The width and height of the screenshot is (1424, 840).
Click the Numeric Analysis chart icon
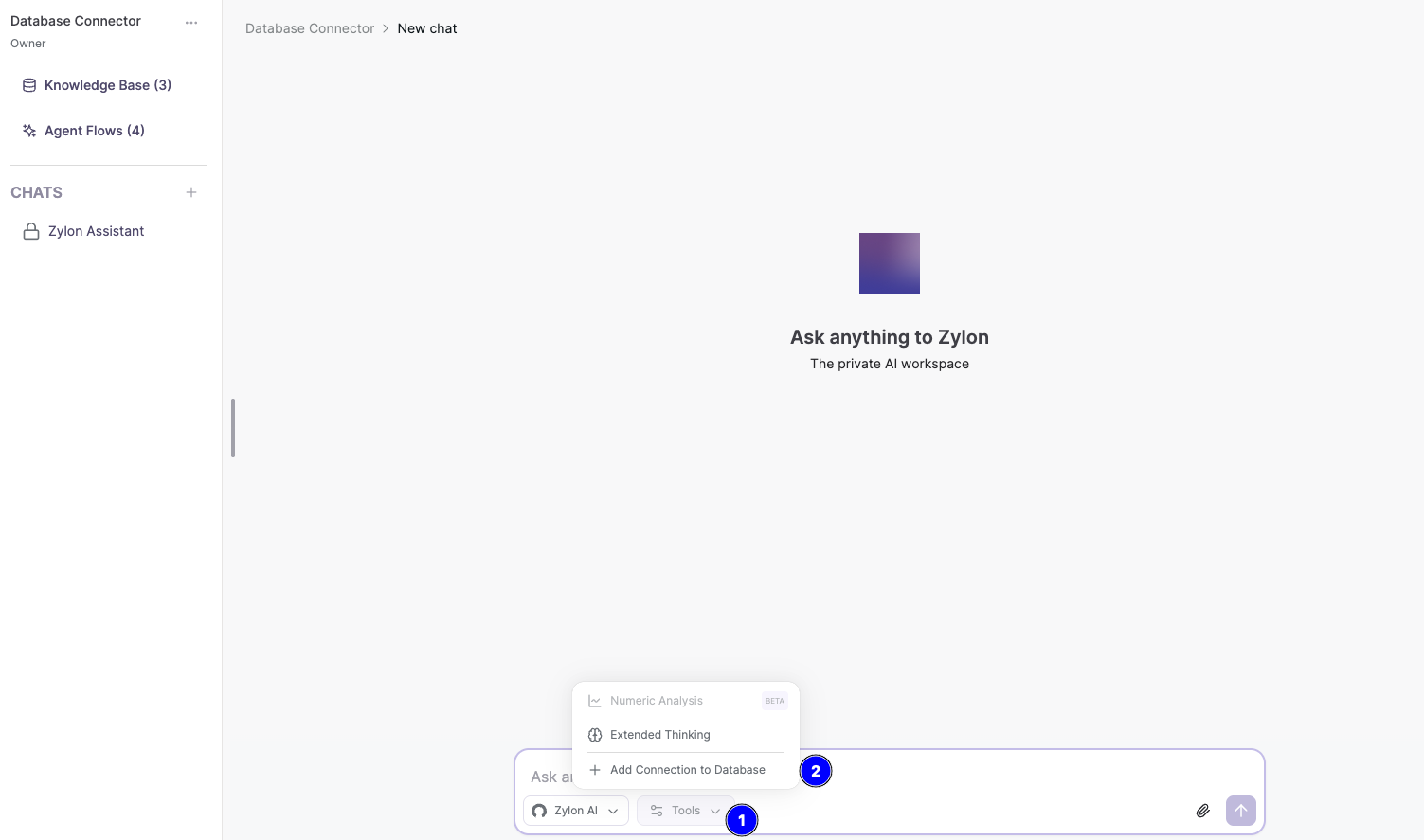pos(595,701)
